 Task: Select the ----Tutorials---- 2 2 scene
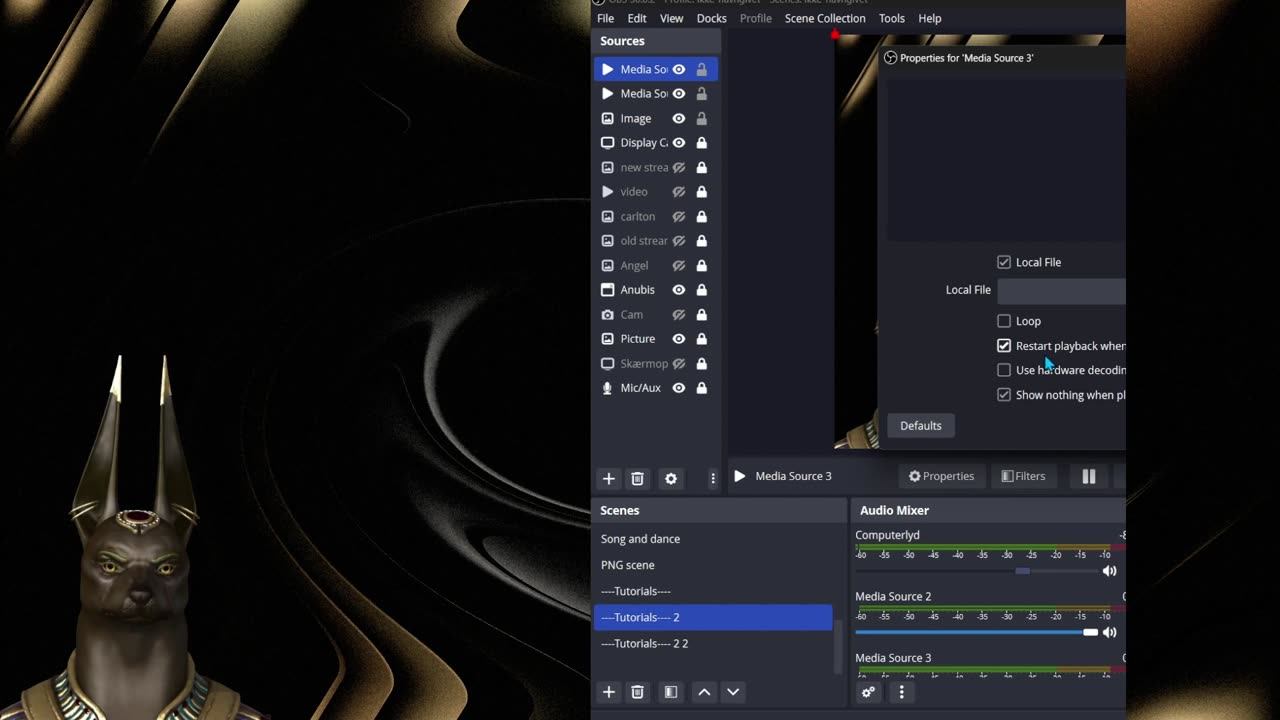click(713, 643)
